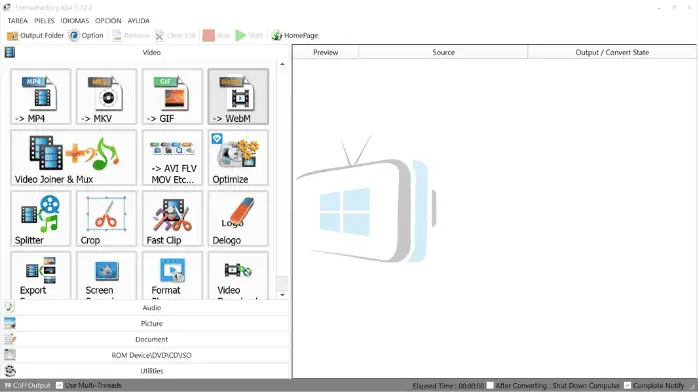Open the -> AVI FLV MOV Etc. converter

[172, 158]
